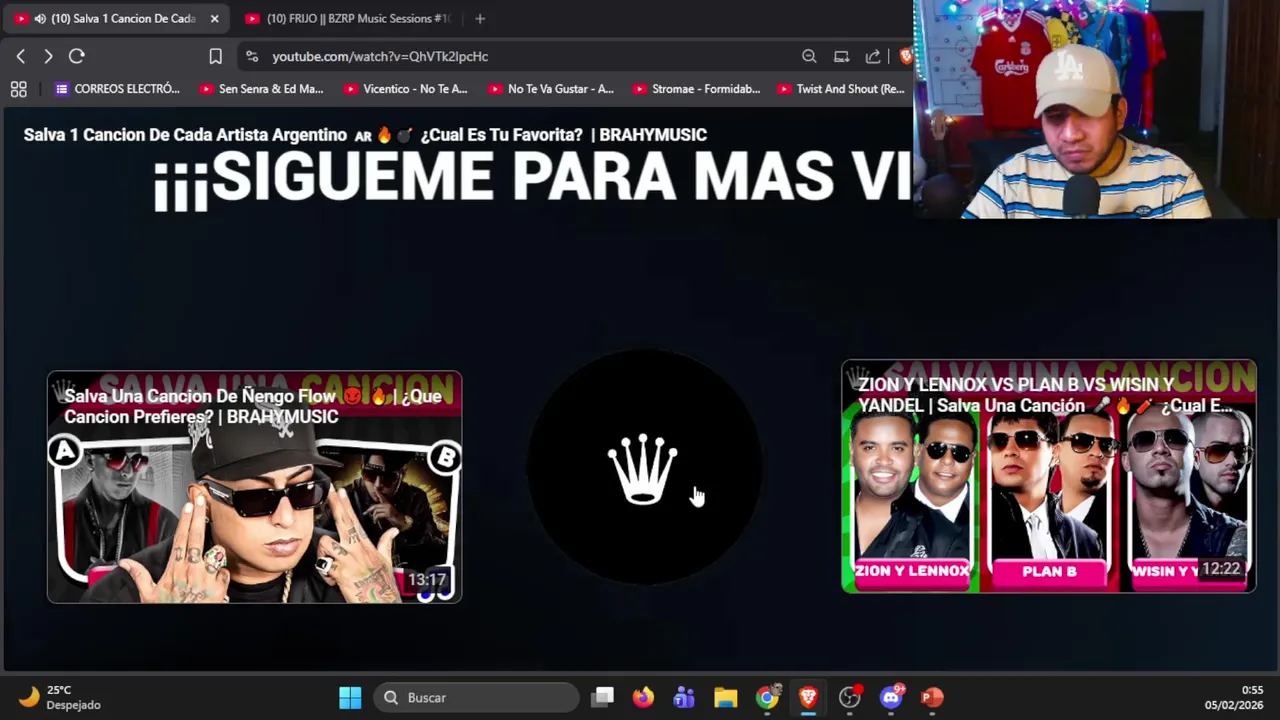
Task: Go forward with the browser forward arrow
Action: point(48,57)
